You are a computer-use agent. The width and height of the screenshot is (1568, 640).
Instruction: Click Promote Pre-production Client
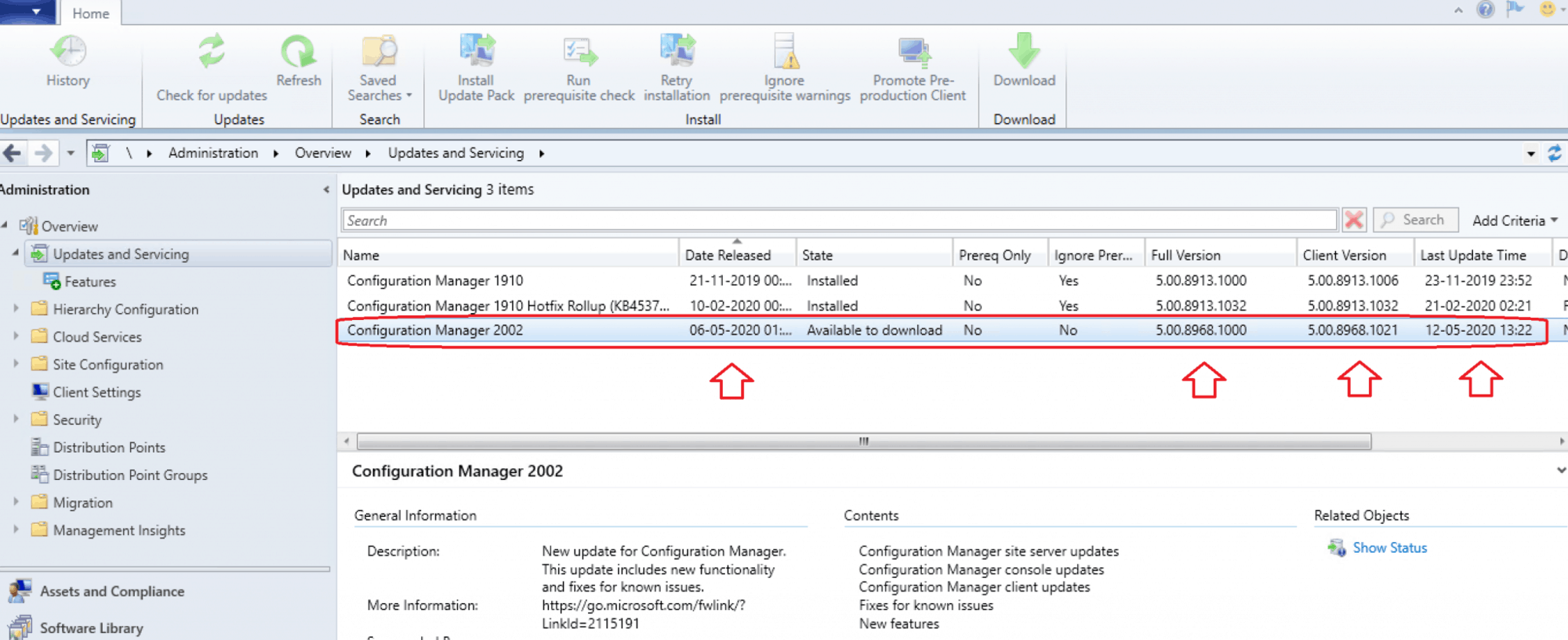(x=913, y=69)
